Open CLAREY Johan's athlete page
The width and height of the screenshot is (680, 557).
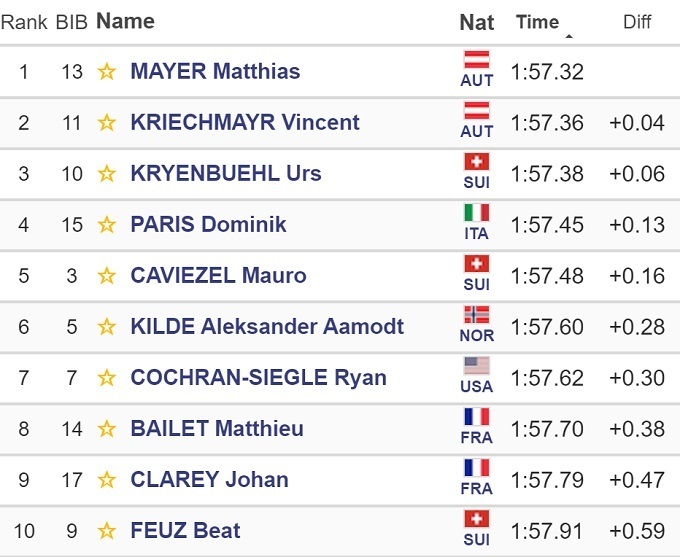pos(209,480)
